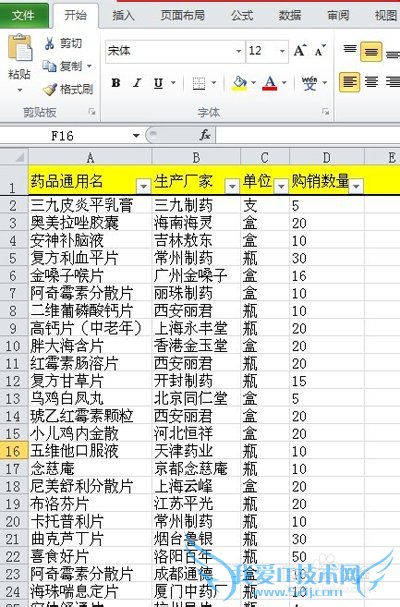
Task: Click the Cut scissors icon
Action: (50, 43)
